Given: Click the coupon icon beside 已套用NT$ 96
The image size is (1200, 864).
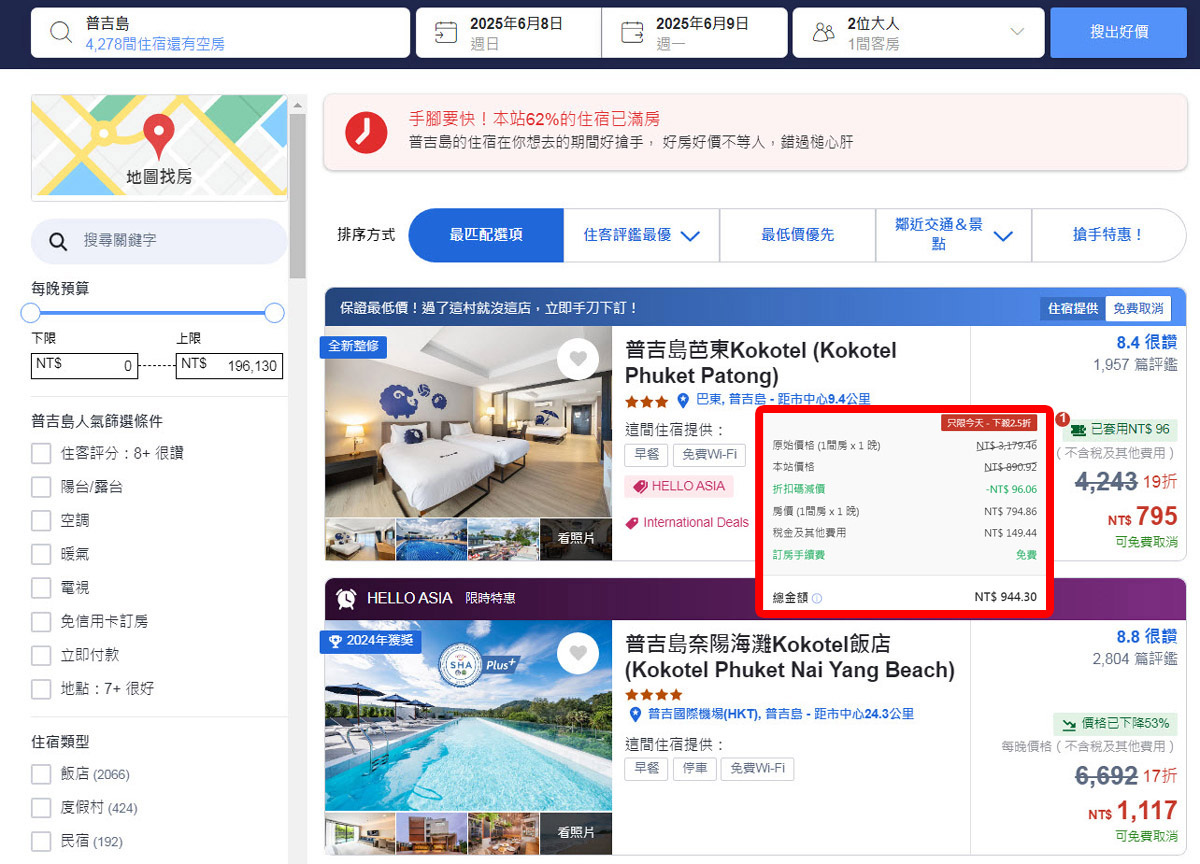Looking at the screenshot, I should [1078, 429].
